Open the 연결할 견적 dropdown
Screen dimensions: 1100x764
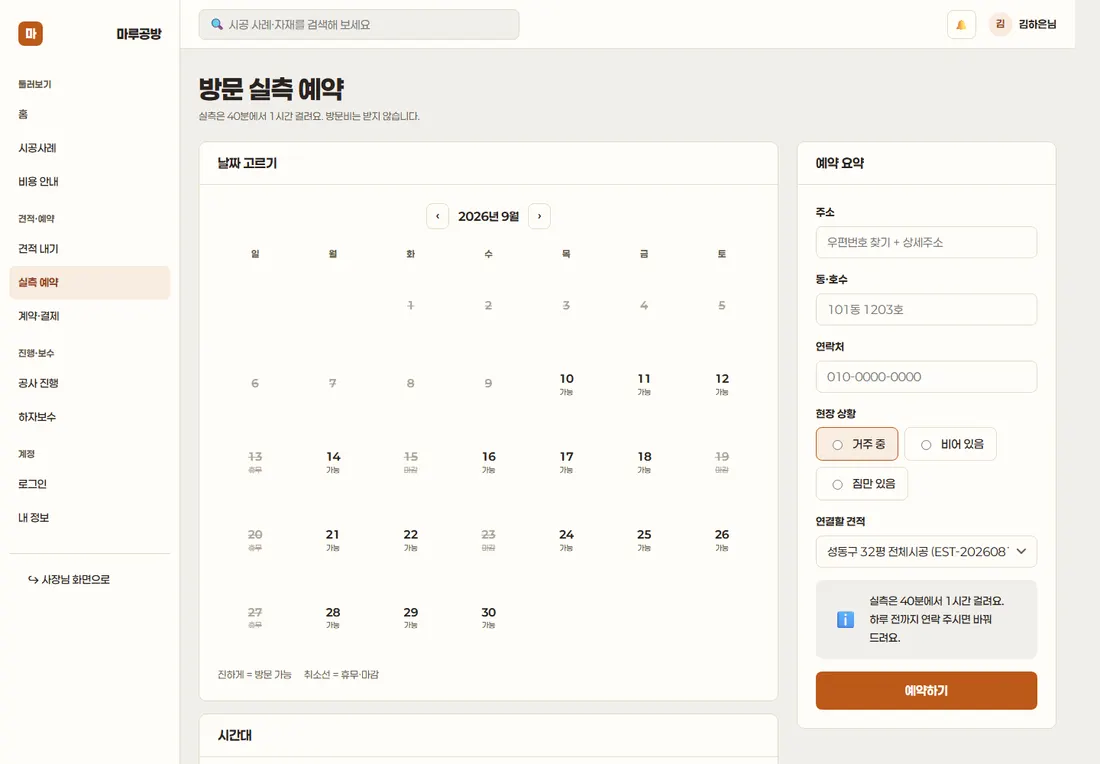pos(926,551)
